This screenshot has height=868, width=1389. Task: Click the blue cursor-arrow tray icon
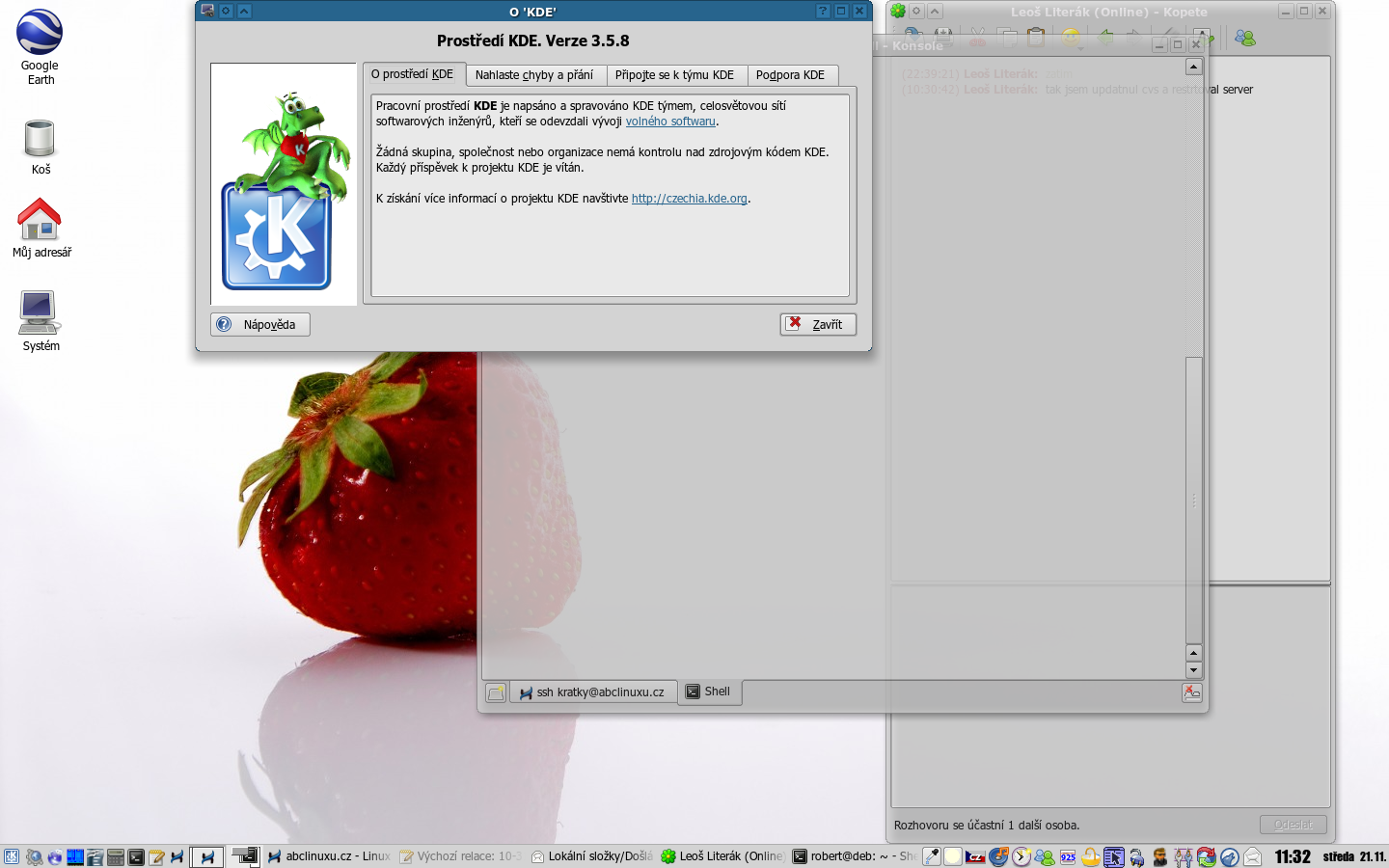click(x=1114, y=856)
